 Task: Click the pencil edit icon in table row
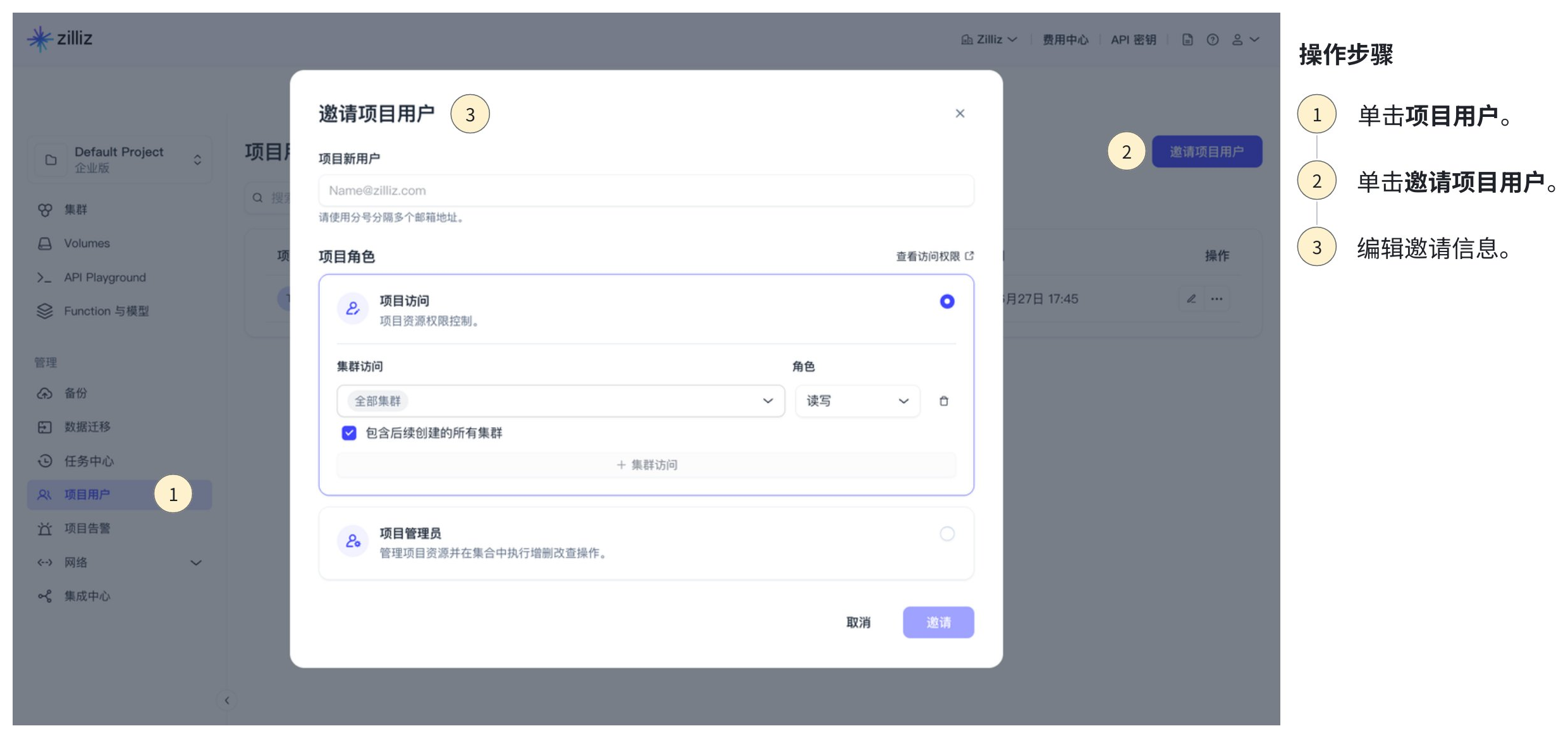coord(1191,299)
